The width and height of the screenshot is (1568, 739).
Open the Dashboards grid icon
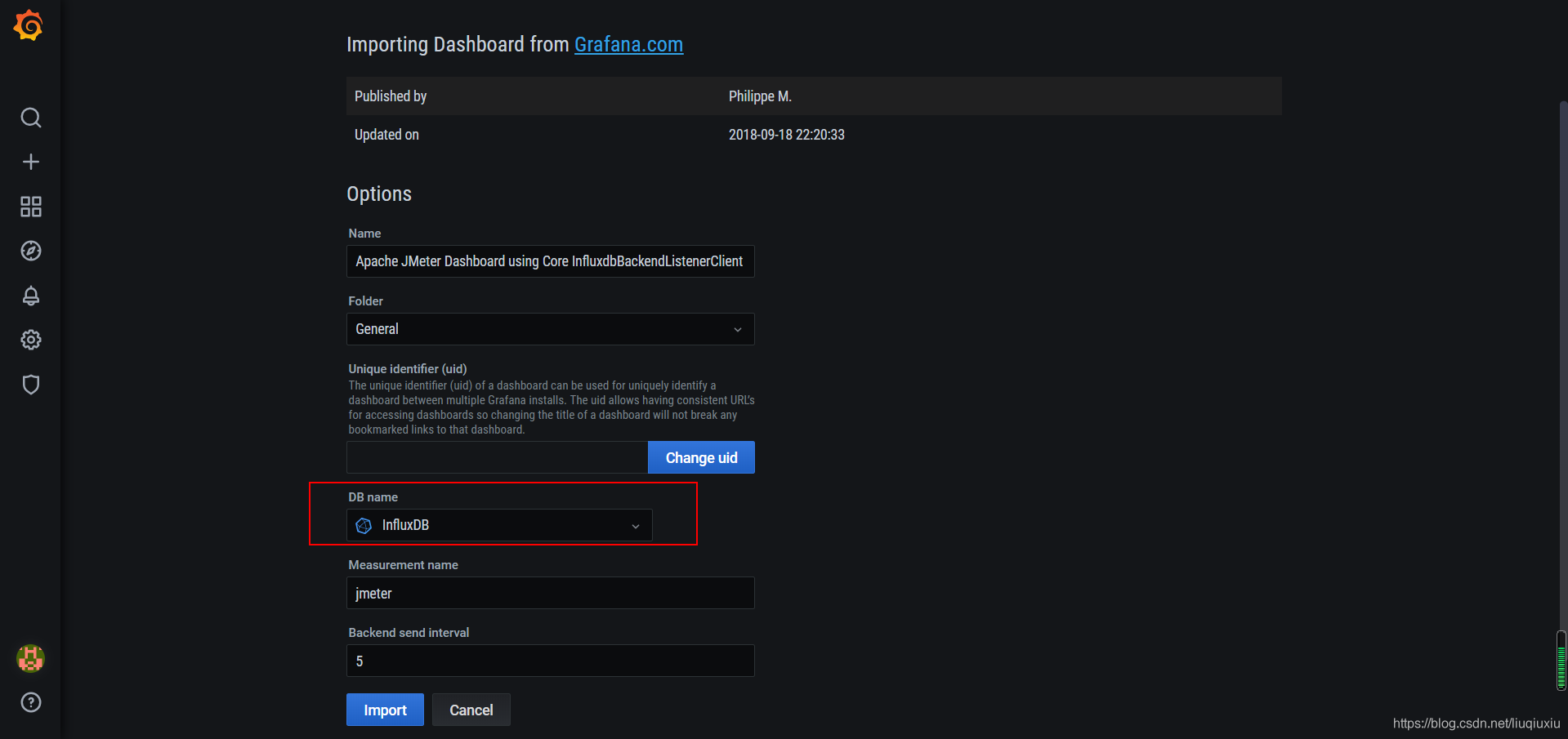pos(31,207)
